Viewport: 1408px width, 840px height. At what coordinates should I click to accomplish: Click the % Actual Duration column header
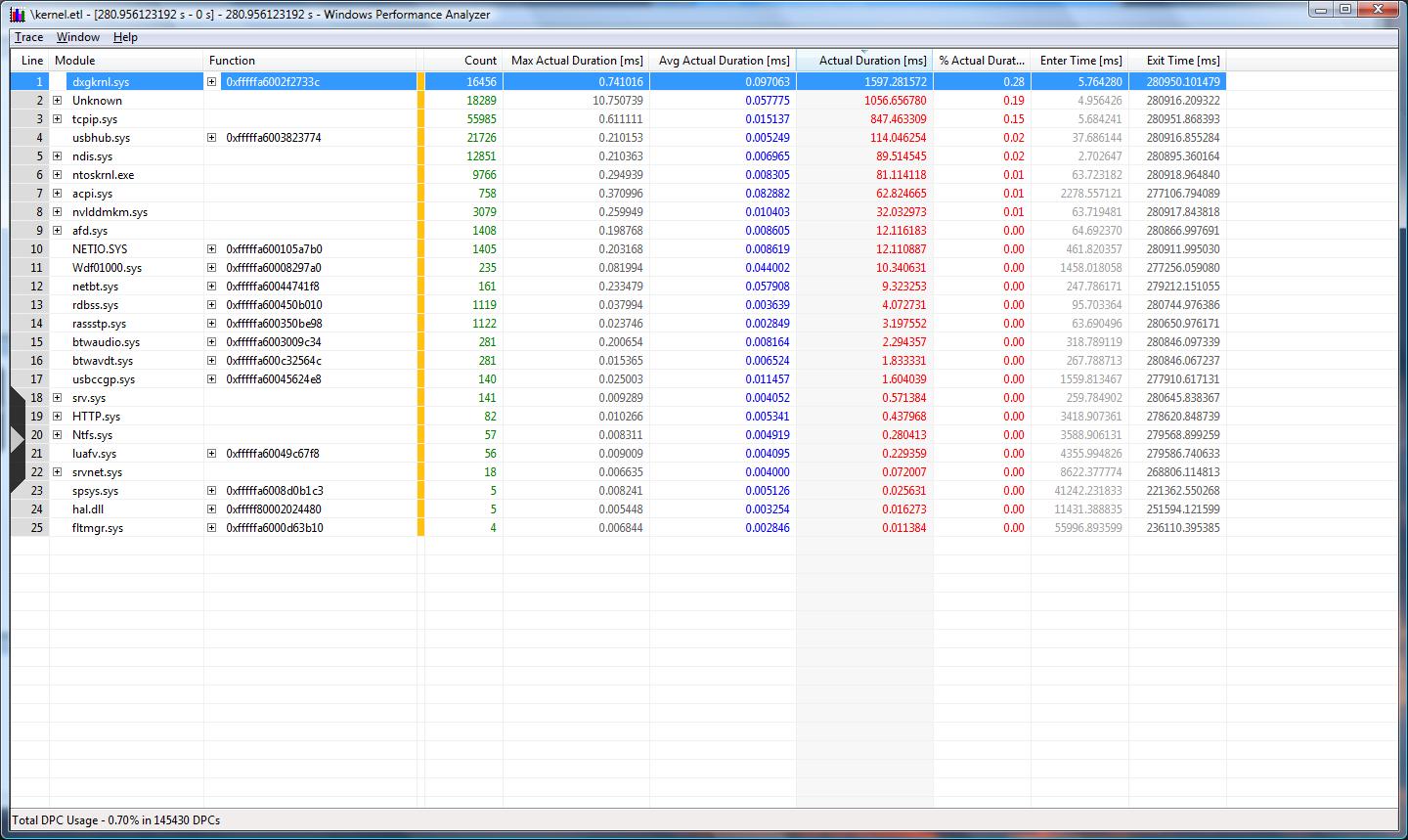pos(983,61)
